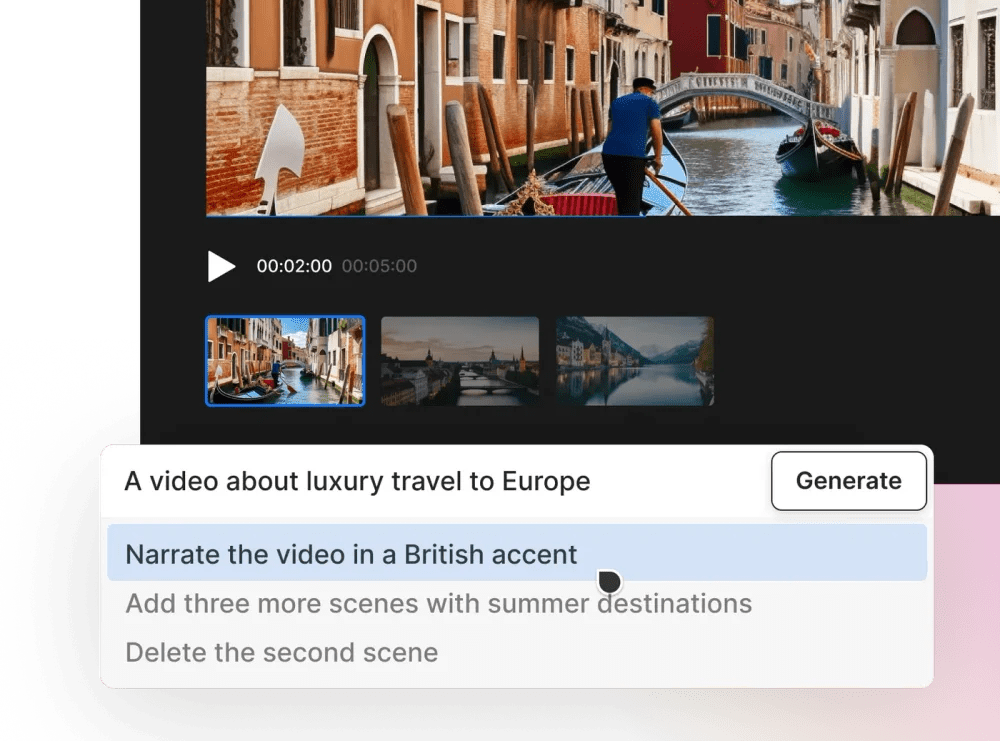The height and width of the screenshot is (741, 1000).
Task: Choose "Add three more scenes with summer destinations"
Action: pos(438,603)
